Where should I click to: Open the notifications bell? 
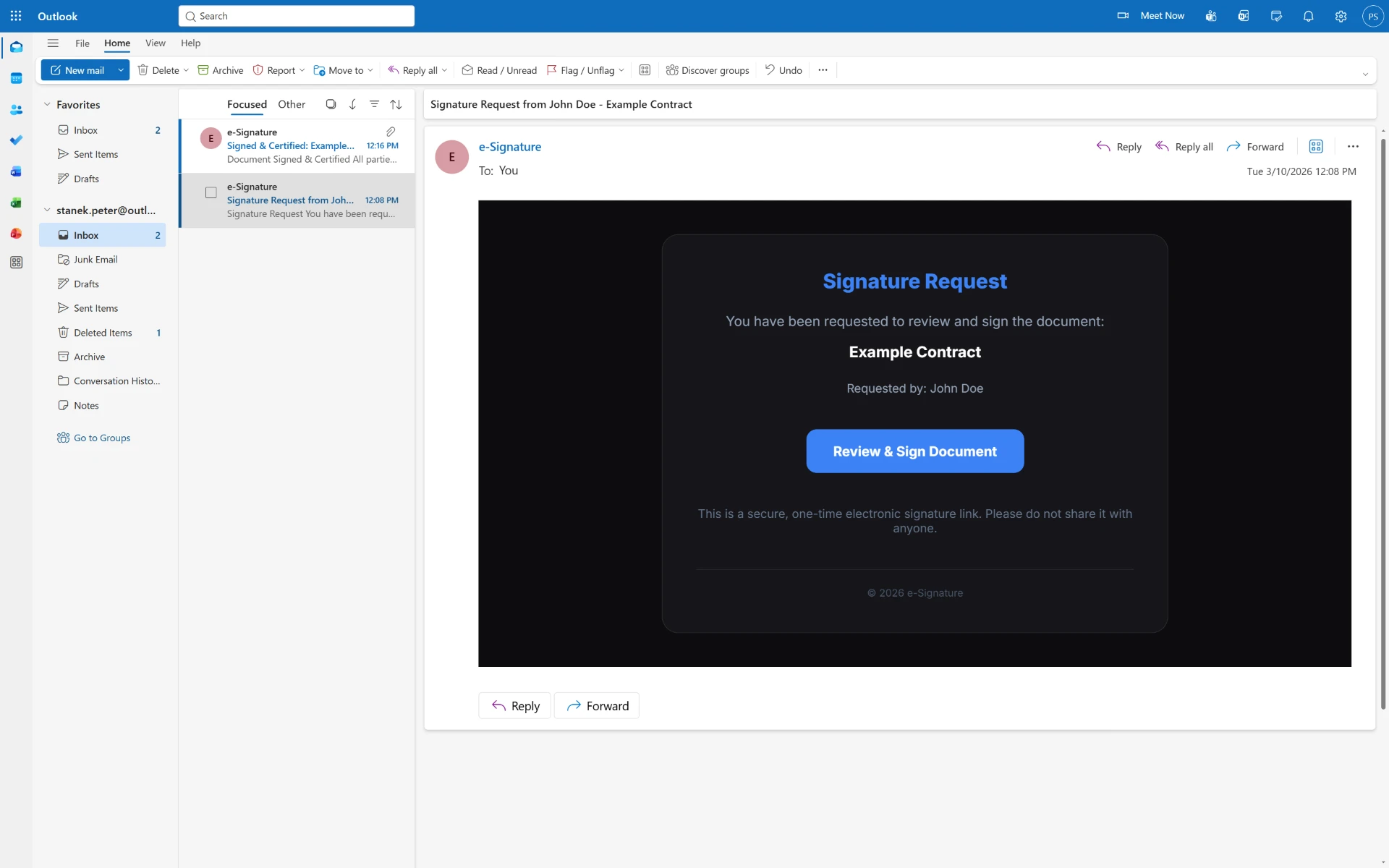[x=1308, y=16]
